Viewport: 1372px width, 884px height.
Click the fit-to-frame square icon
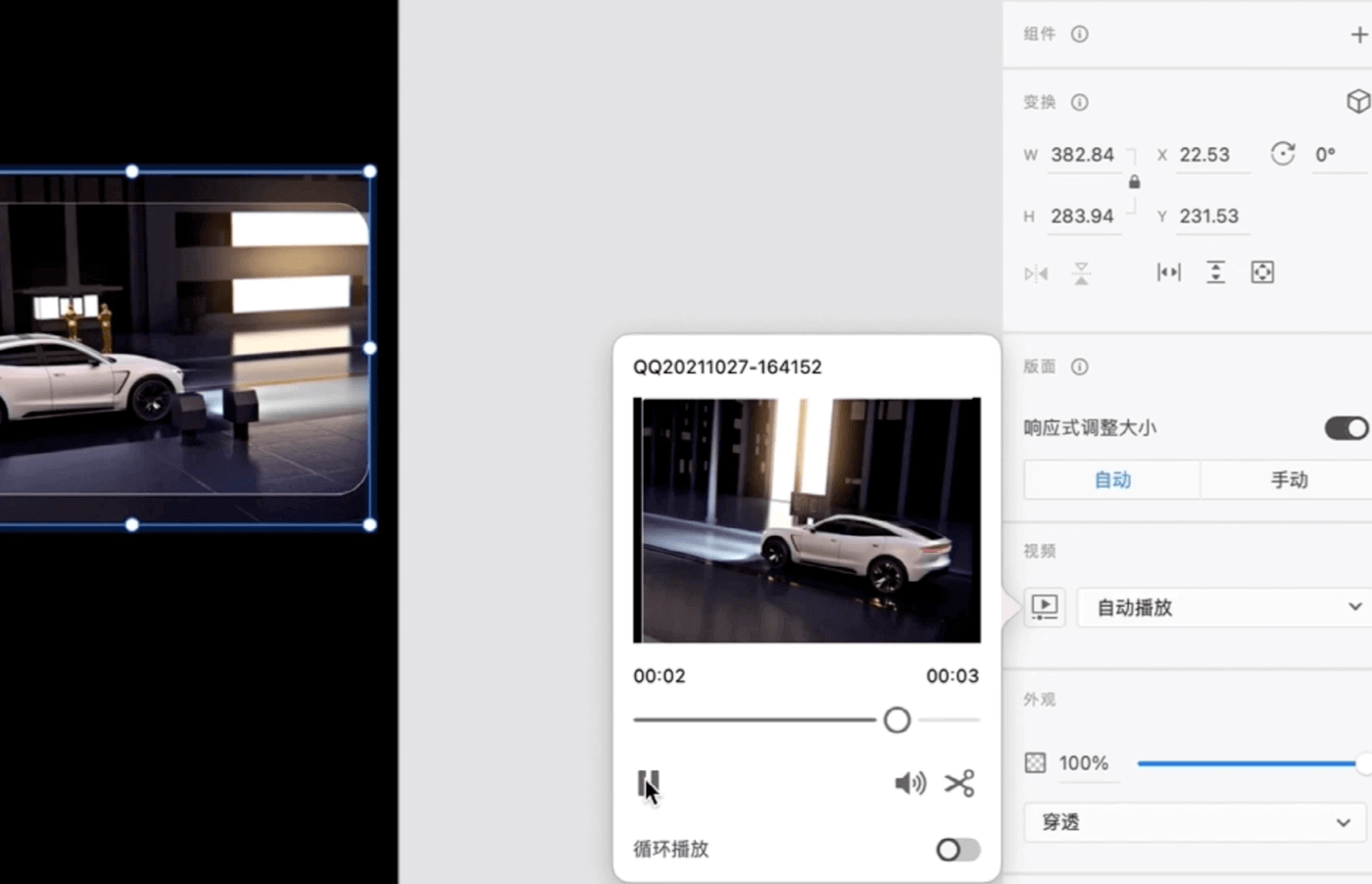pyautogui.click(x=1262, y=272)
